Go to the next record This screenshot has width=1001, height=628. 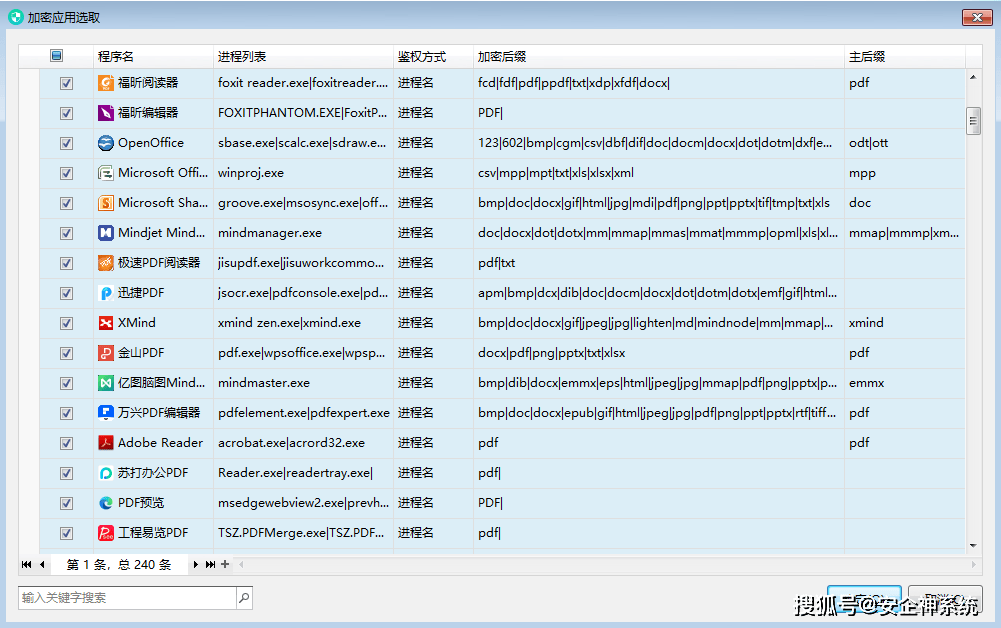[195, 564]
